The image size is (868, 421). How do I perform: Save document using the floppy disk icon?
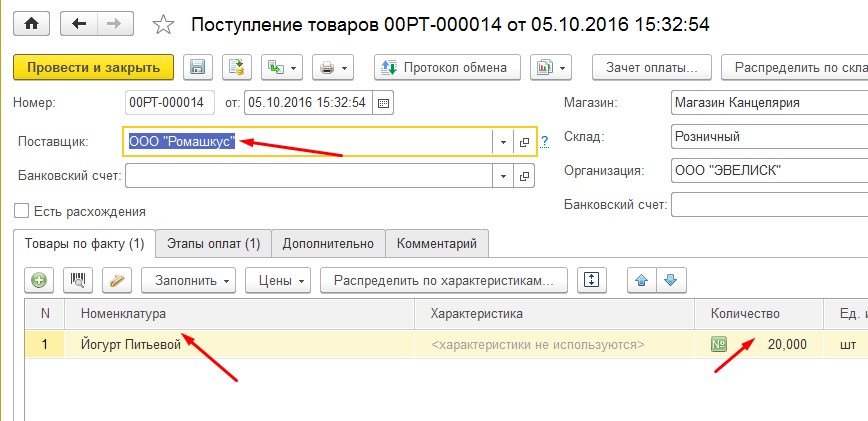(x=198, y=67)
